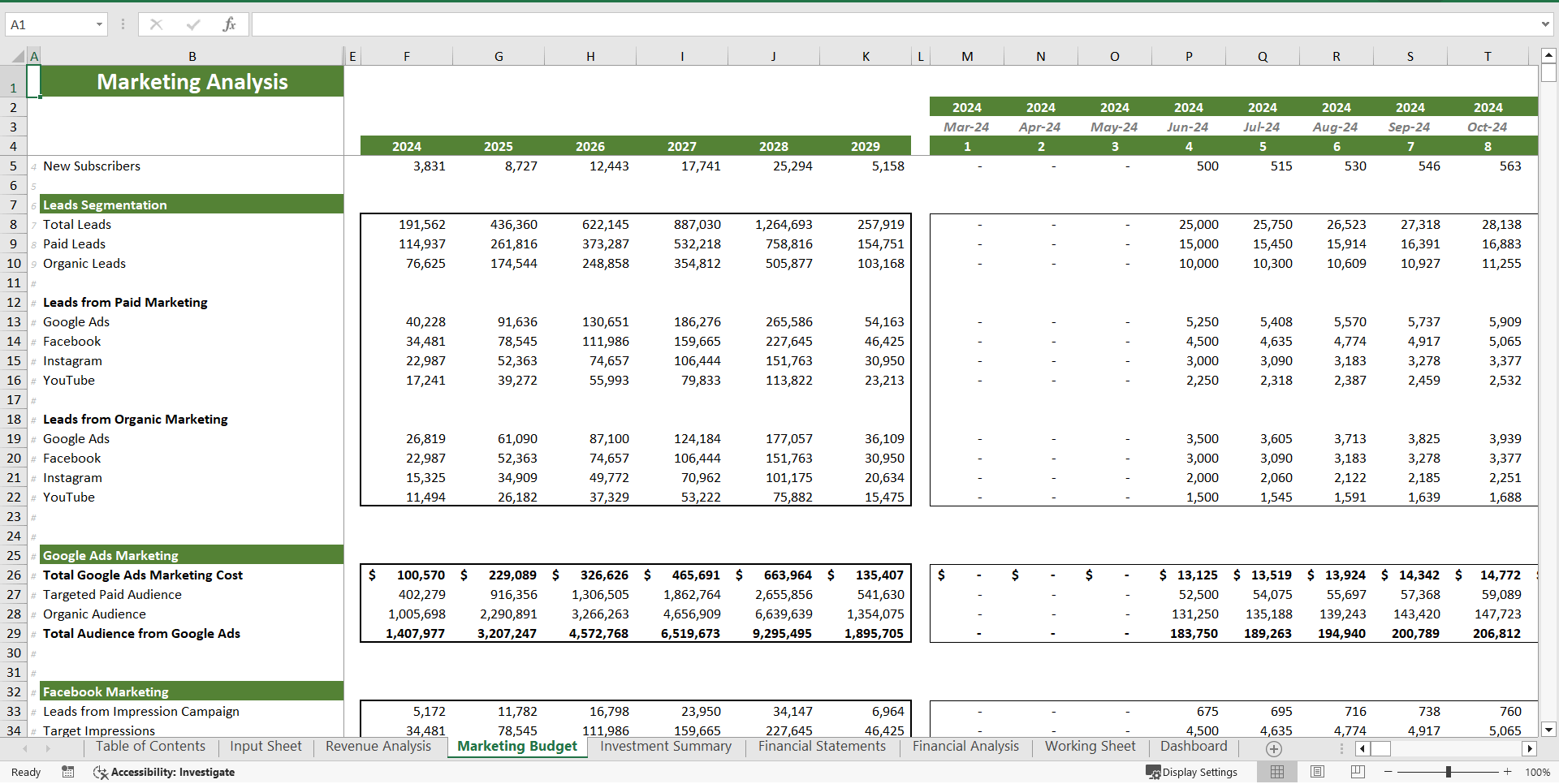The width and height of the screenshot is (1559, 784).
Task: Click the Facebook Marketing section header
Action: pyautogui.click(x=192, y=691)
